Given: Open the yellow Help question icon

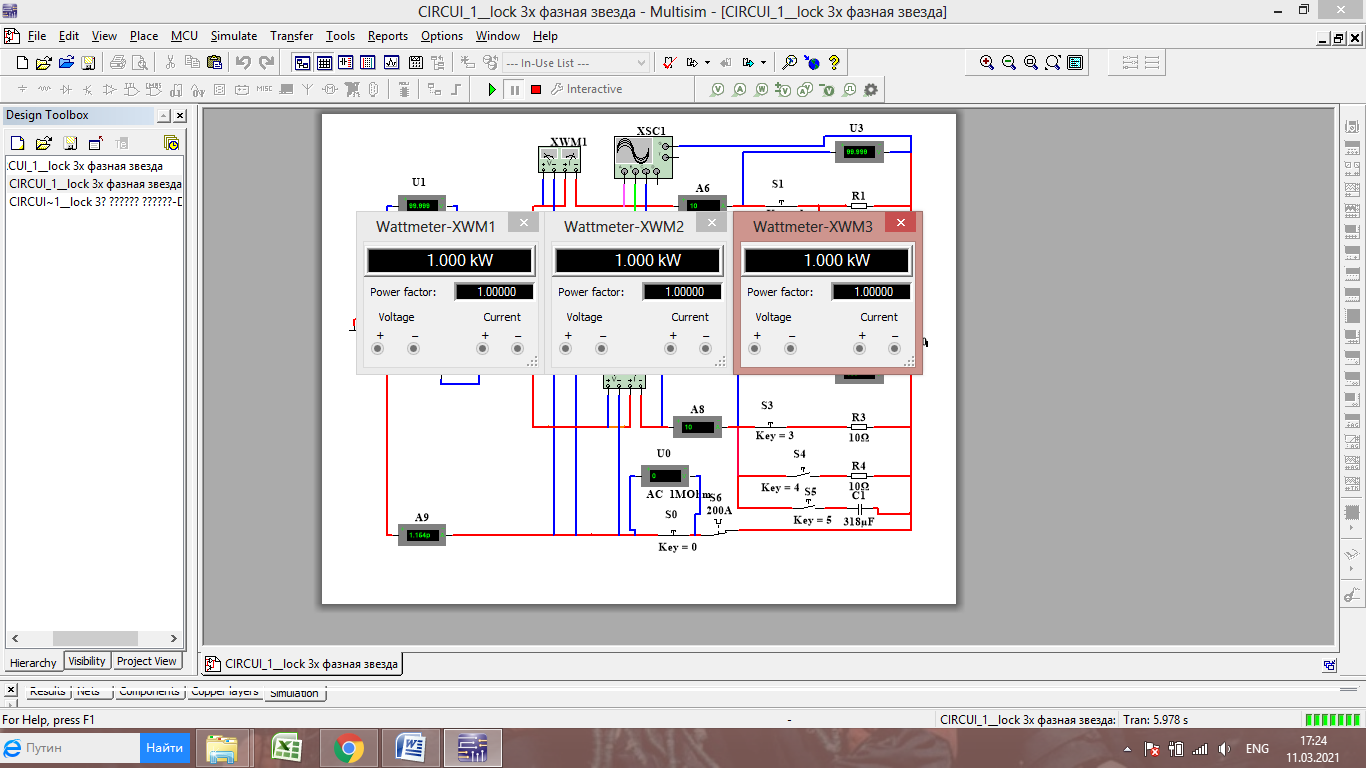Looking at the screenshot, I should click(x=834, y=62).
